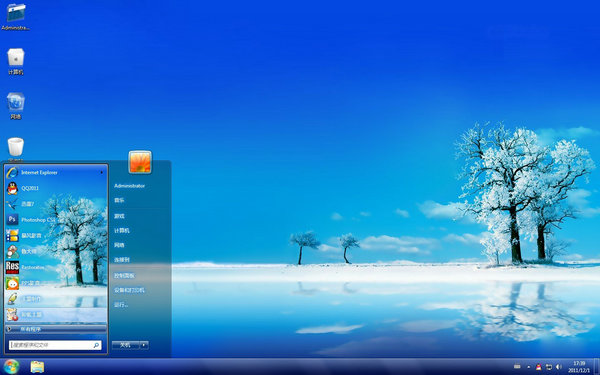Open 控制面板 in the Start menu

tap(124, 276)
